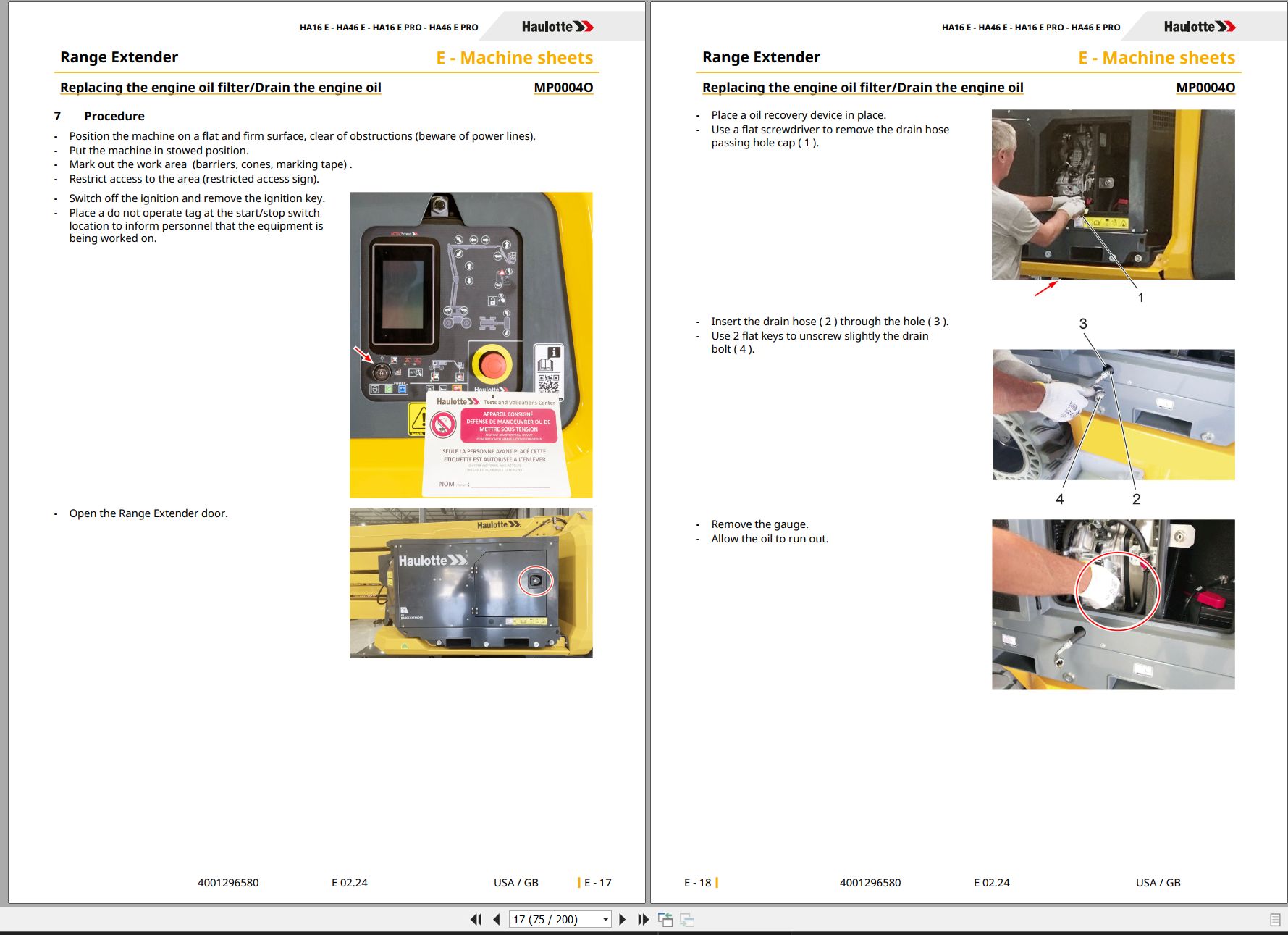
Task: Click the page layout icon at bottom right
Action: coord(1275,920)
